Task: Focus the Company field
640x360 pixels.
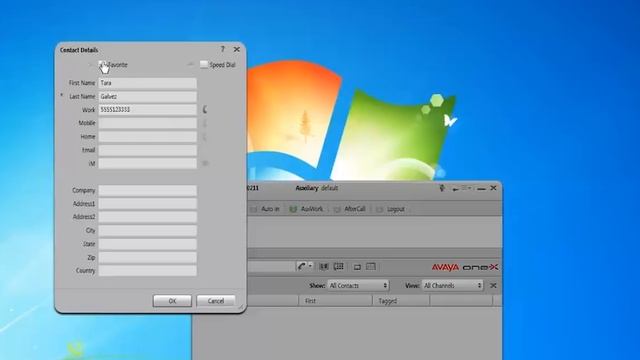Action: pyautogui.click(x=147, y=191)
